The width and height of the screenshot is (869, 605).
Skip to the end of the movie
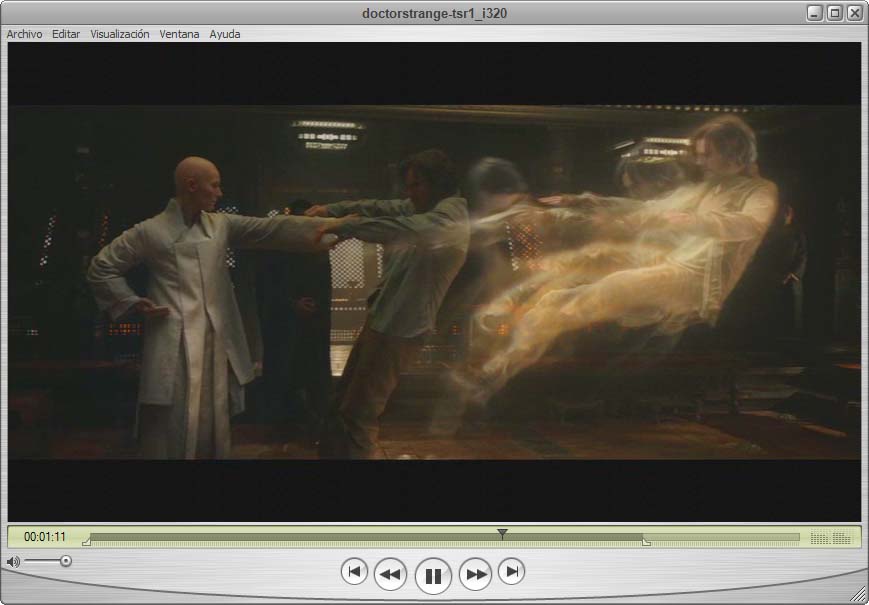(x=512, y=571)
